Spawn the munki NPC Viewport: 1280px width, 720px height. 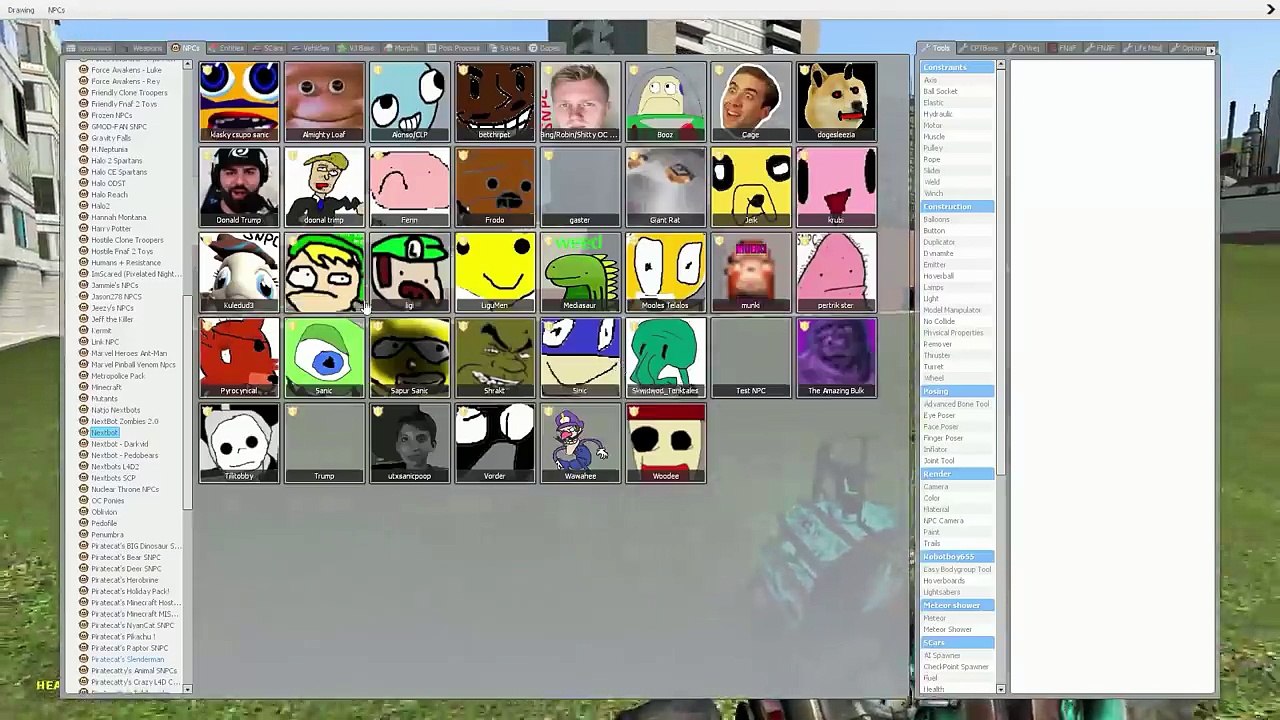click(751, 272)
